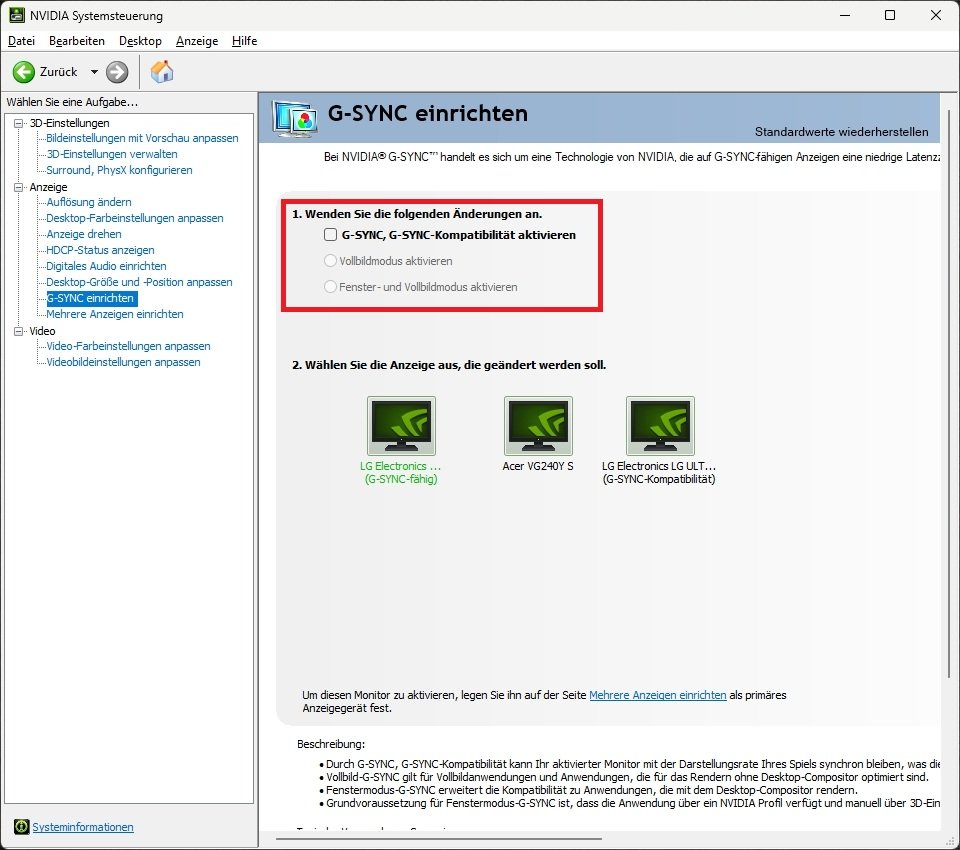Collapse the 3D-Einstellungen tree node
960x850 pixels.
click(x=19, y=123)
